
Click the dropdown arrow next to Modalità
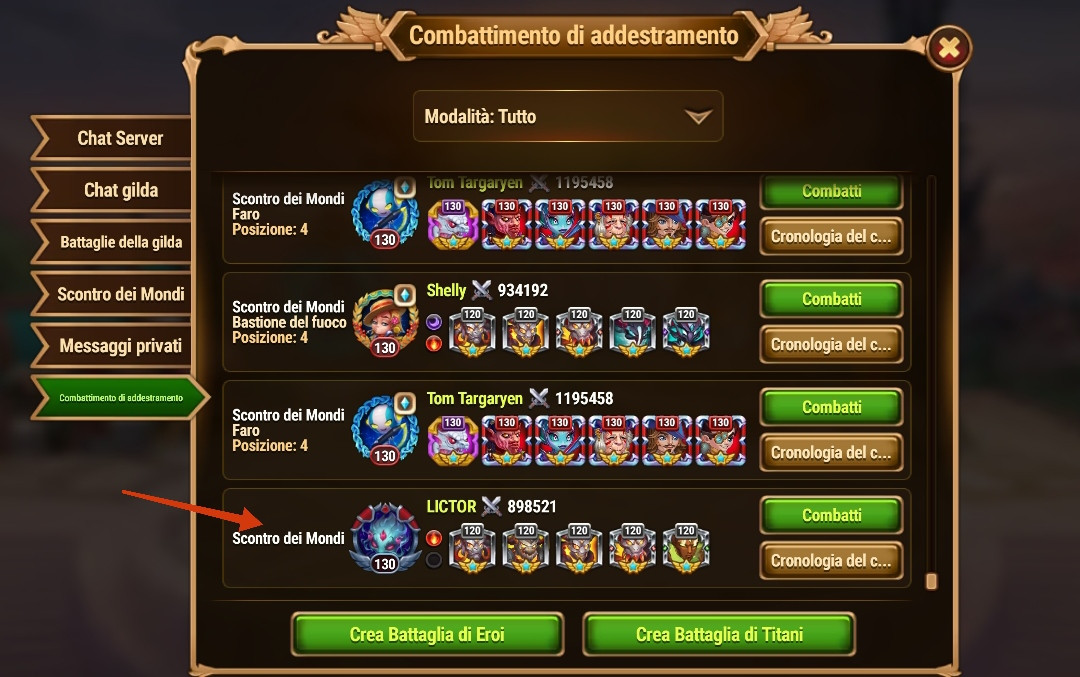(x=698, y=117)
